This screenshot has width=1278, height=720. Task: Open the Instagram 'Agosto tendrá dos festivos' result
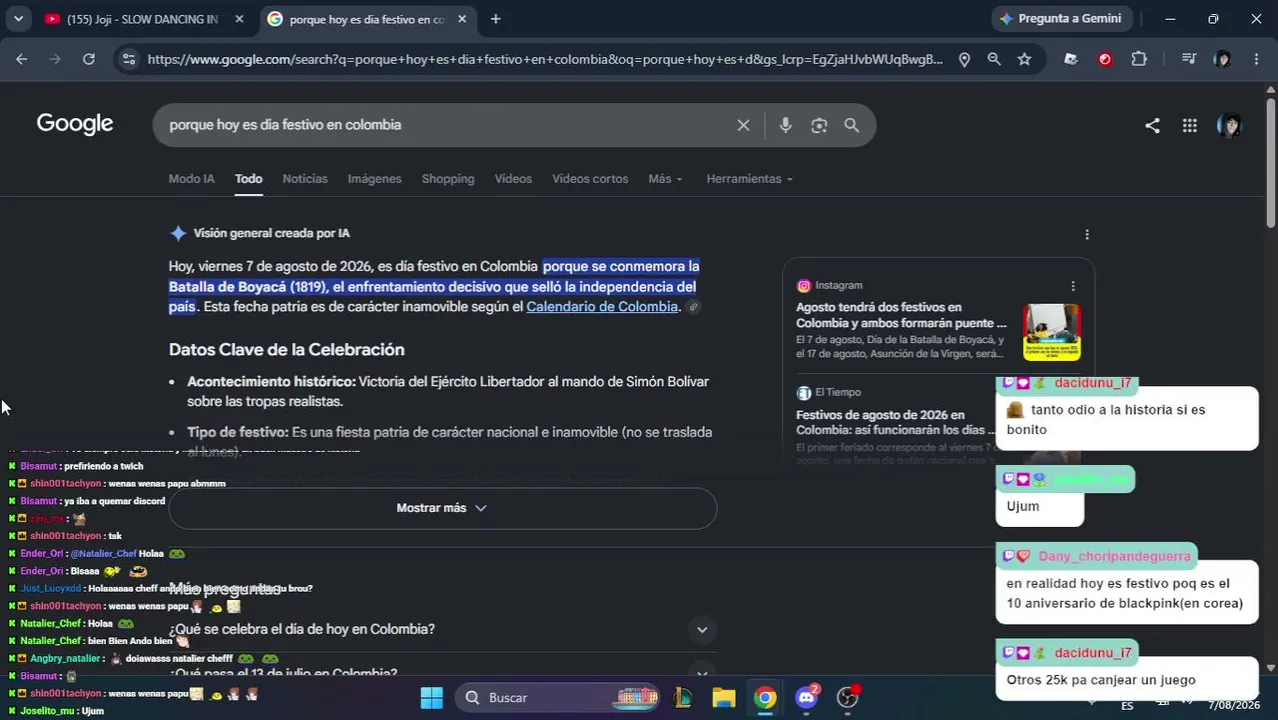click(901, 315)
